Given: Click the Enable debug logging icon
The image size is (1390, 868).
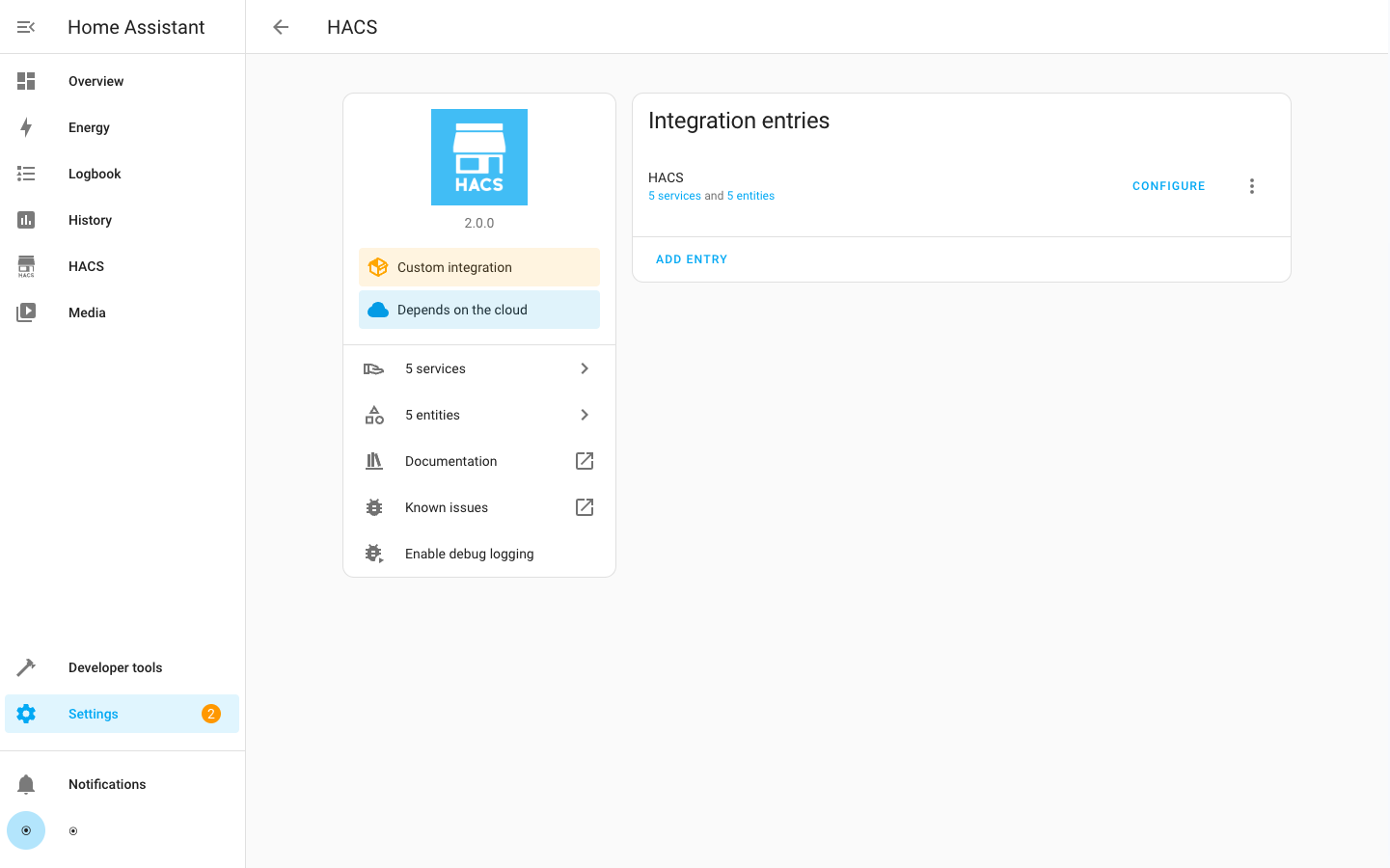Looking at the screenshot, I should tap(374, 553).
